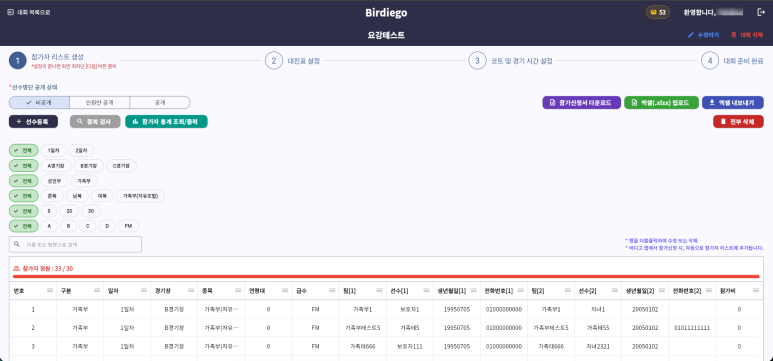
Task: Click search magnifier icon in search box
Action: tap(17, 244)
